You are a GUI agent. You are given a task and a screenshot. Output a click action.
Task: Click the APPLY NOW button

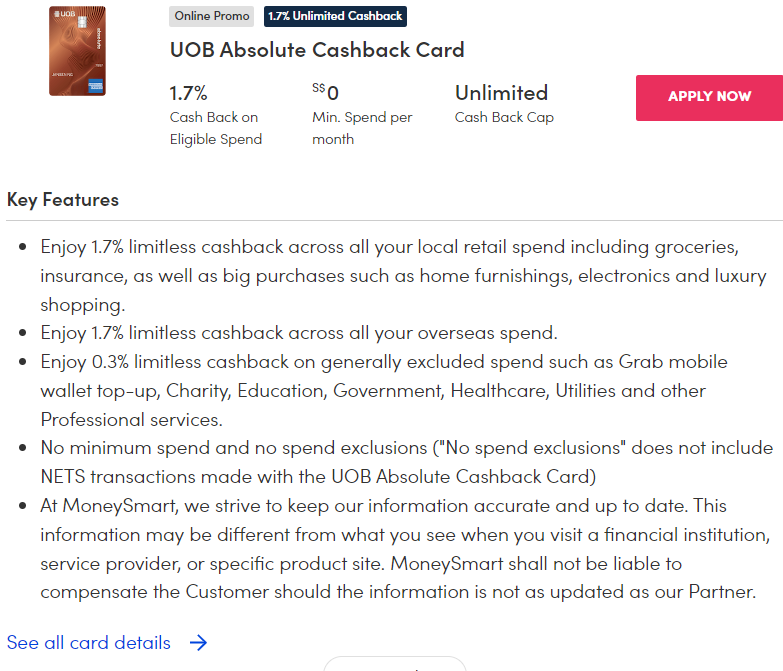point(709,98)
